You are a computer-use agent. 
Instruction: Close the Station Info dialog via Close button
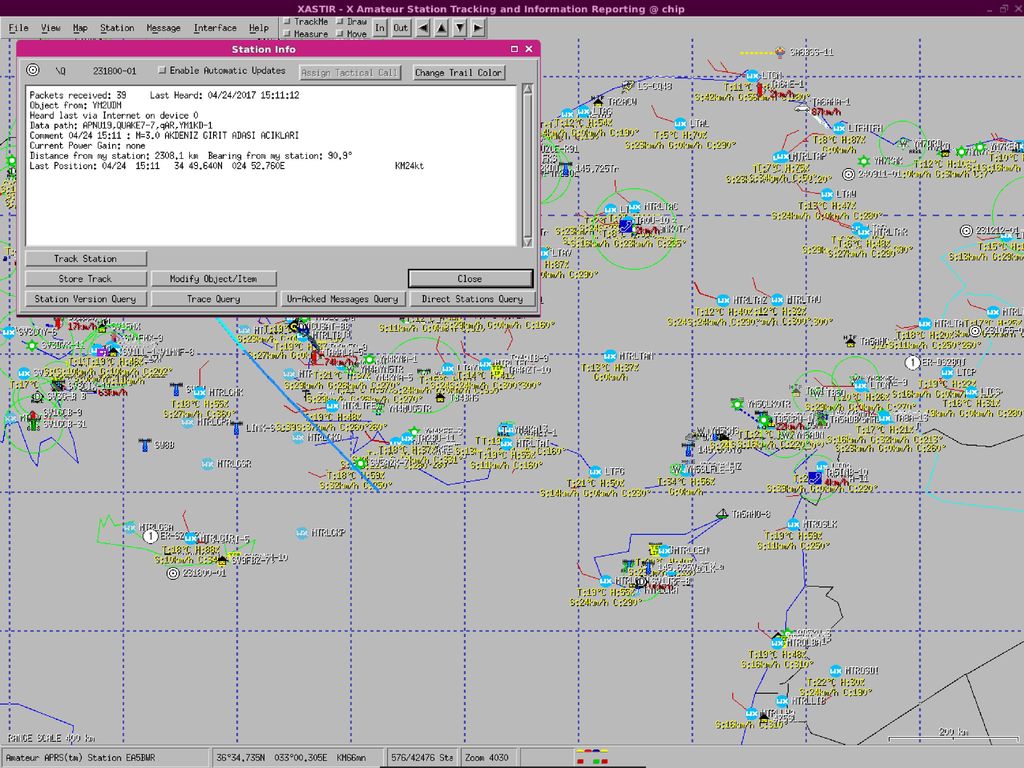pos(470,279)
